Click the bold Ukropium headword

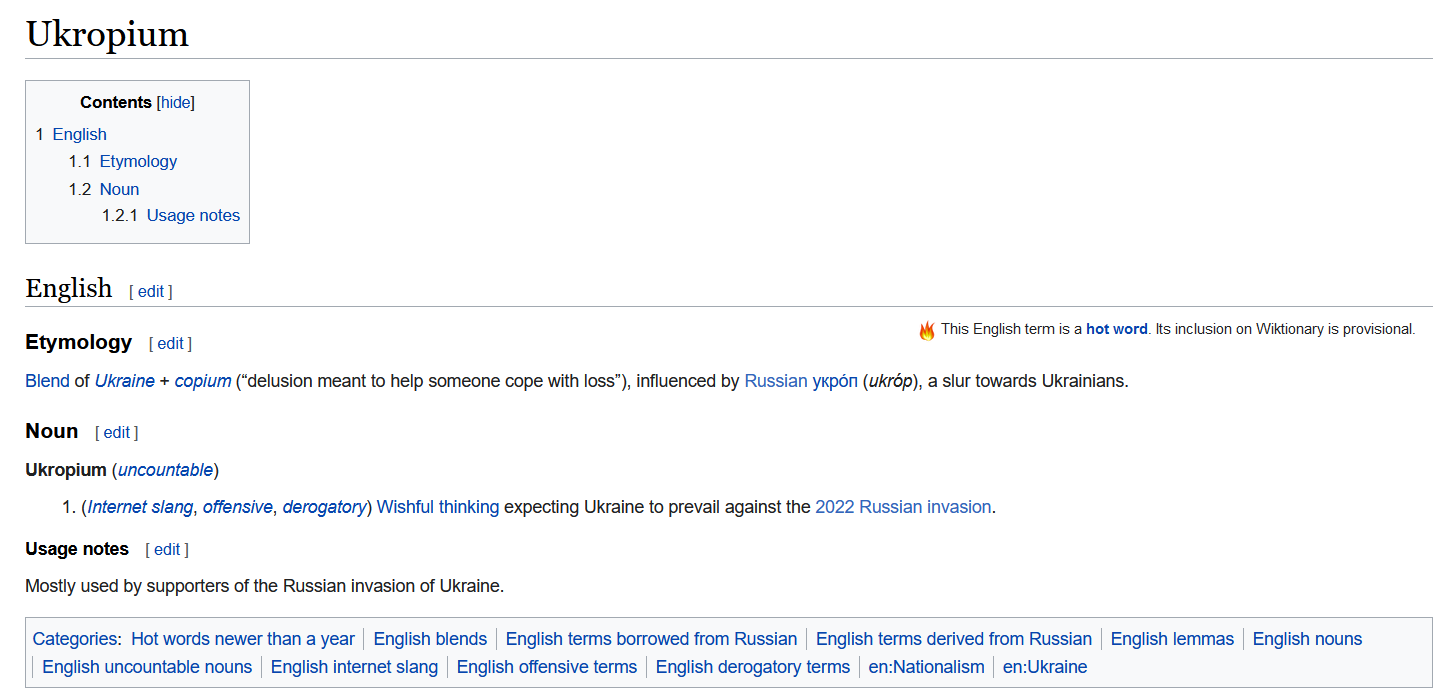coord(66,469)
